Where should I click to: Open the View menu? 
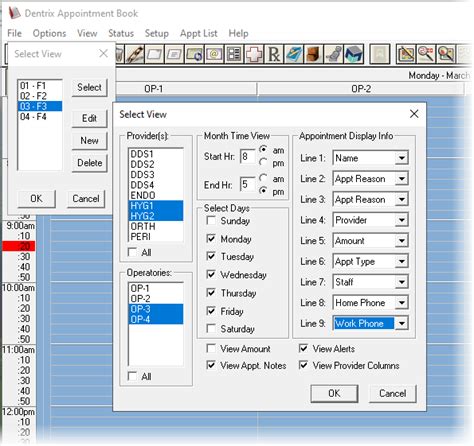pyautogui.click(x=87, y=33)
